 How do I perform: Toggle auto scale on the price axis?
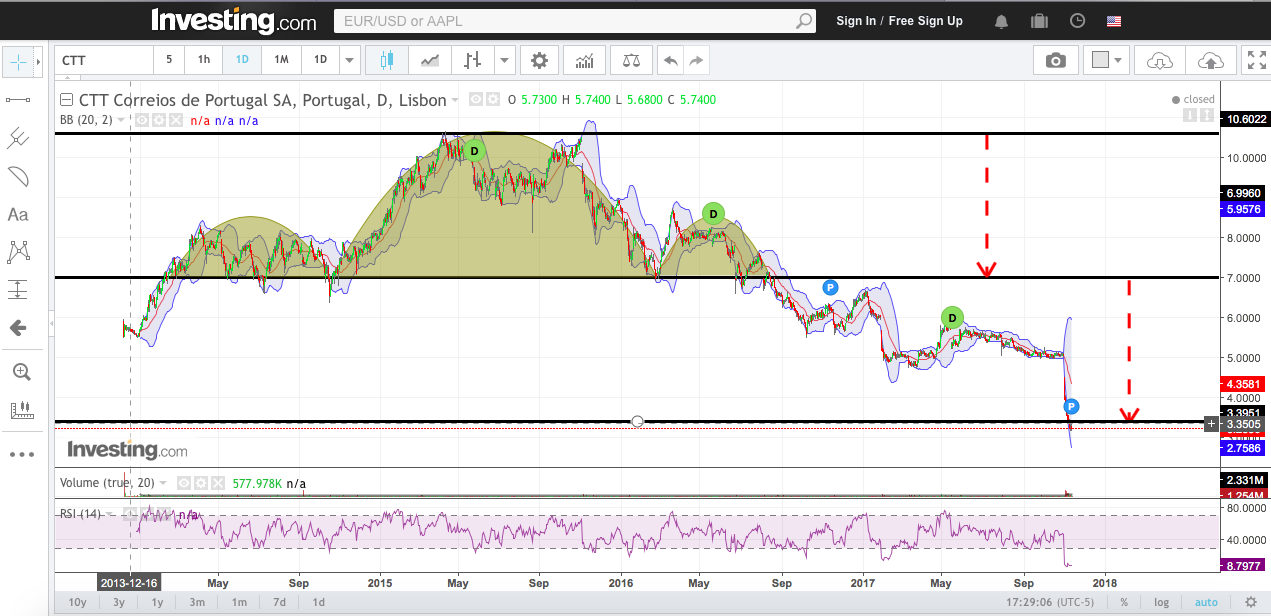click(x=1206, y=602)
